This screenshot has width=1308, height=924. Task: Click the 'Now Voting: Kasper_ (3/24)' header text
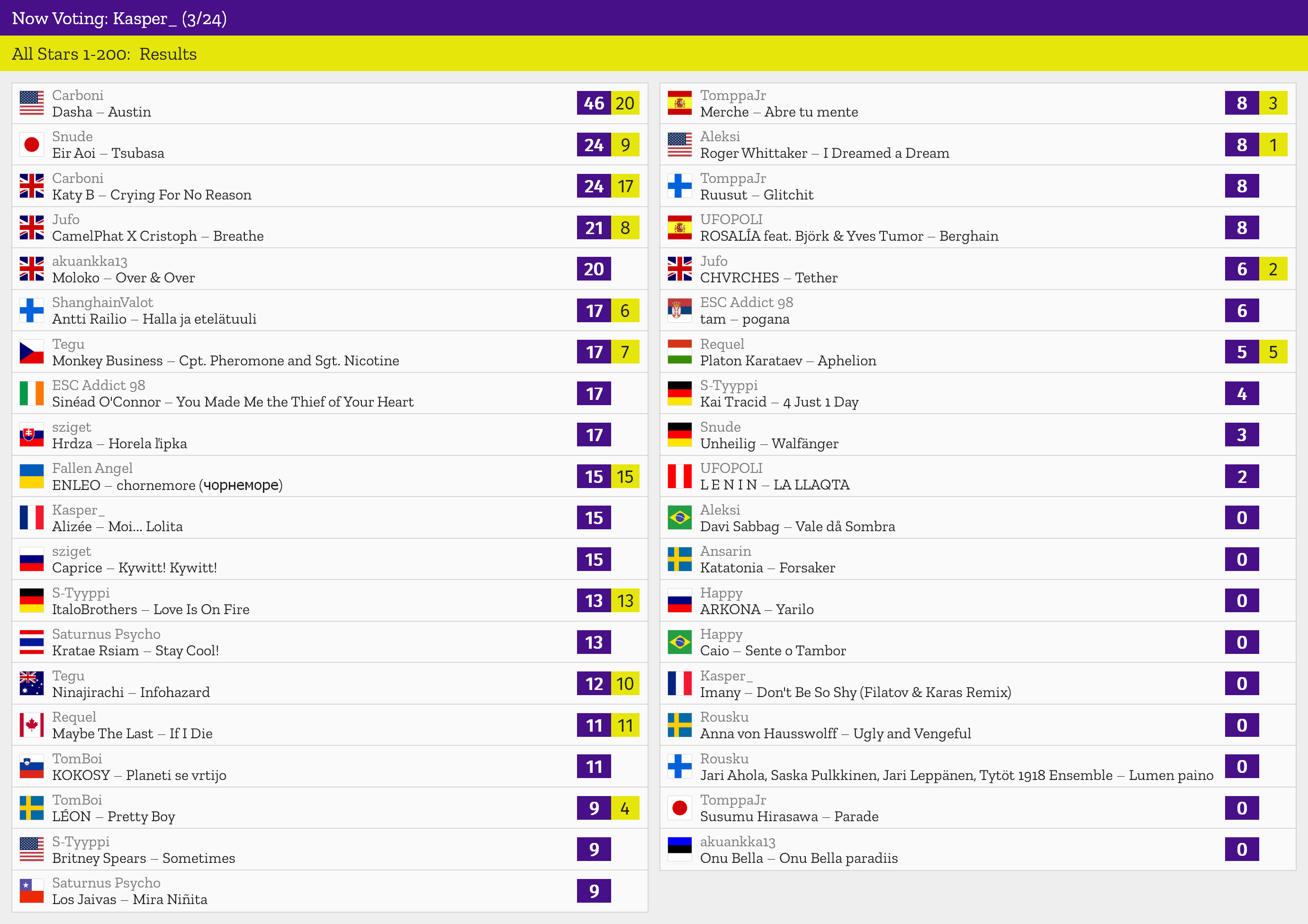pos(119,18)
